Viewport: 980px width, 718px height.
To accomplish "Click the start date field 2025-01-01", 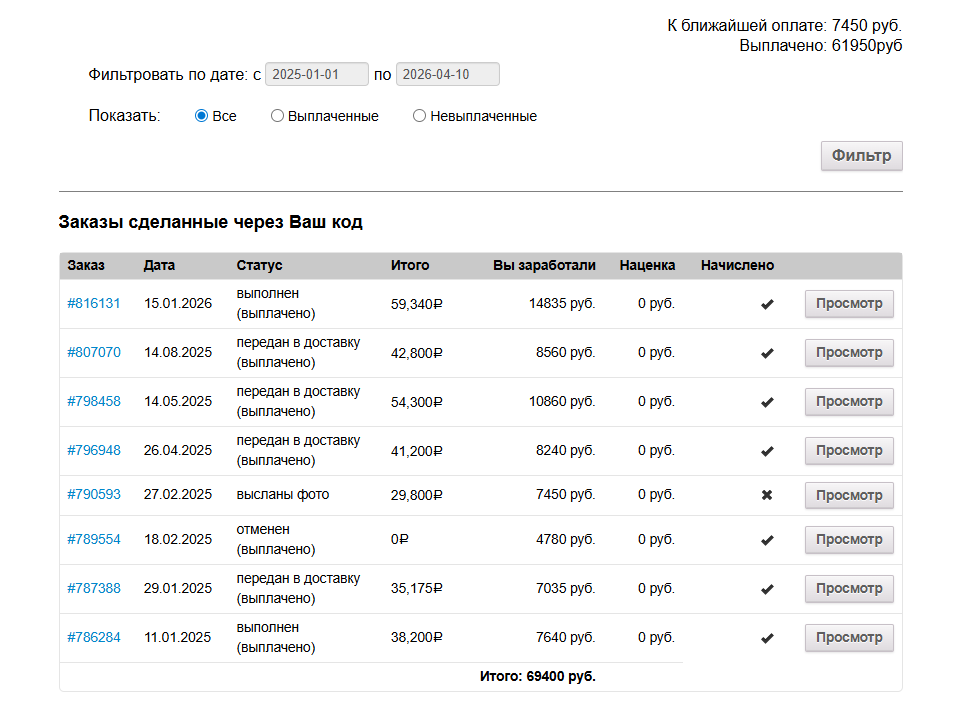I will pos(317,75).
